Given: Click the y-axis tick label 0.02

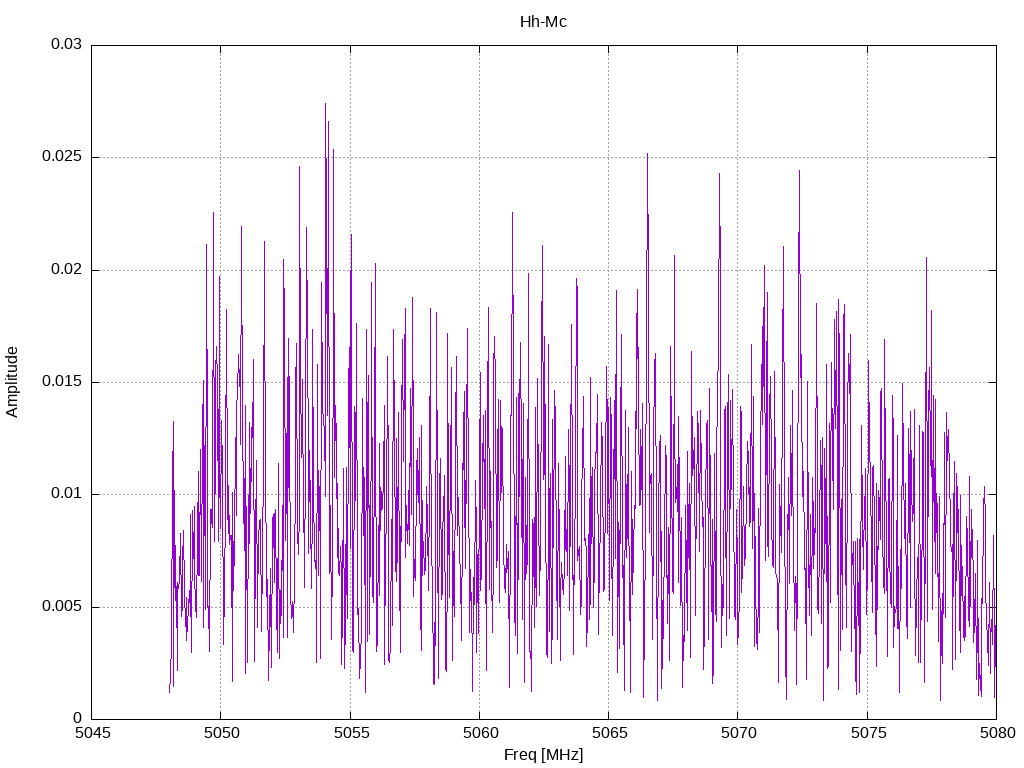Looking at the screenshot, I should (67, 269).
